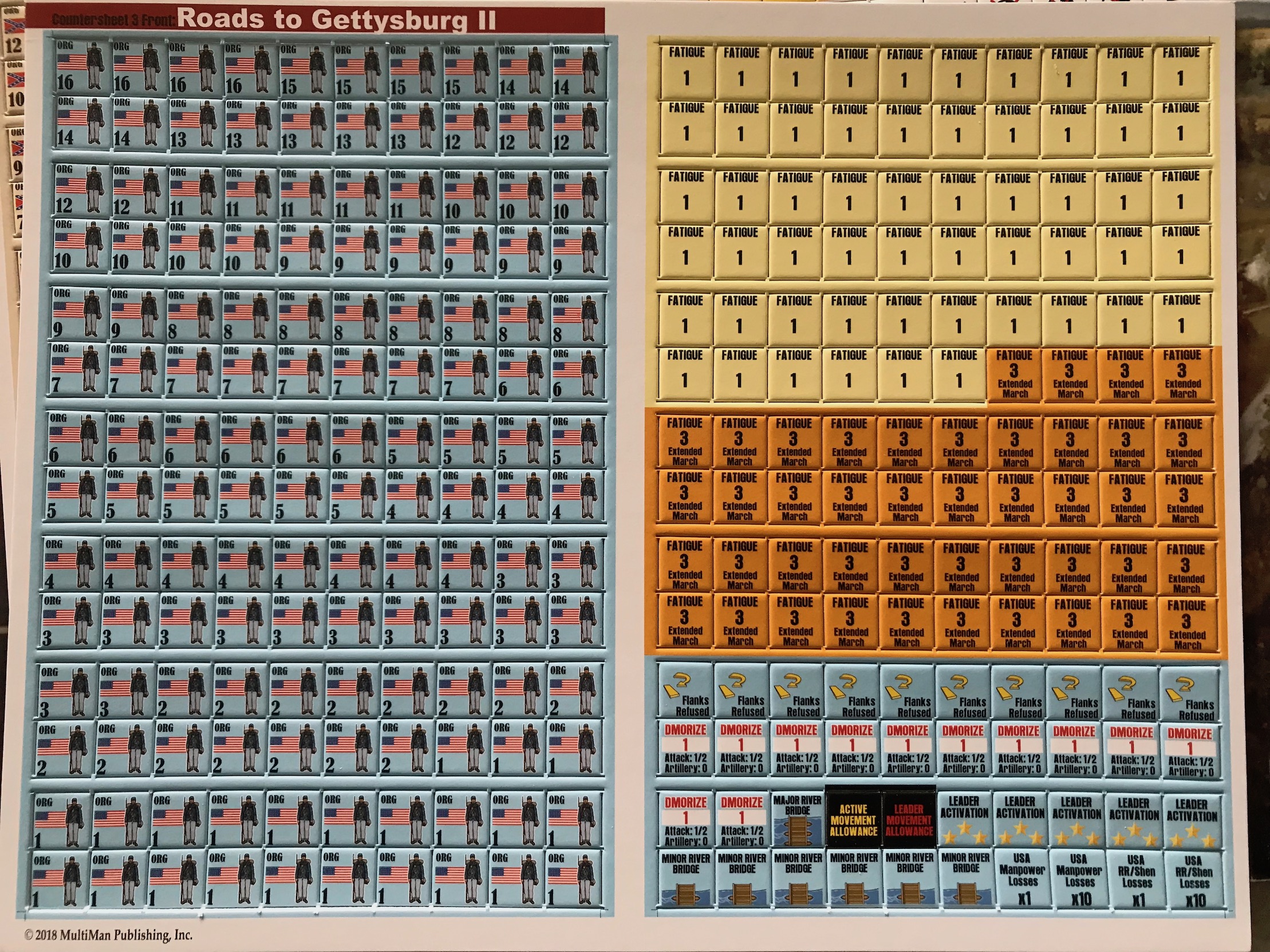This screenshot has height=952, width=1270.
Task: Click the Active Movement Allowance counter
Action: (853, 819)
